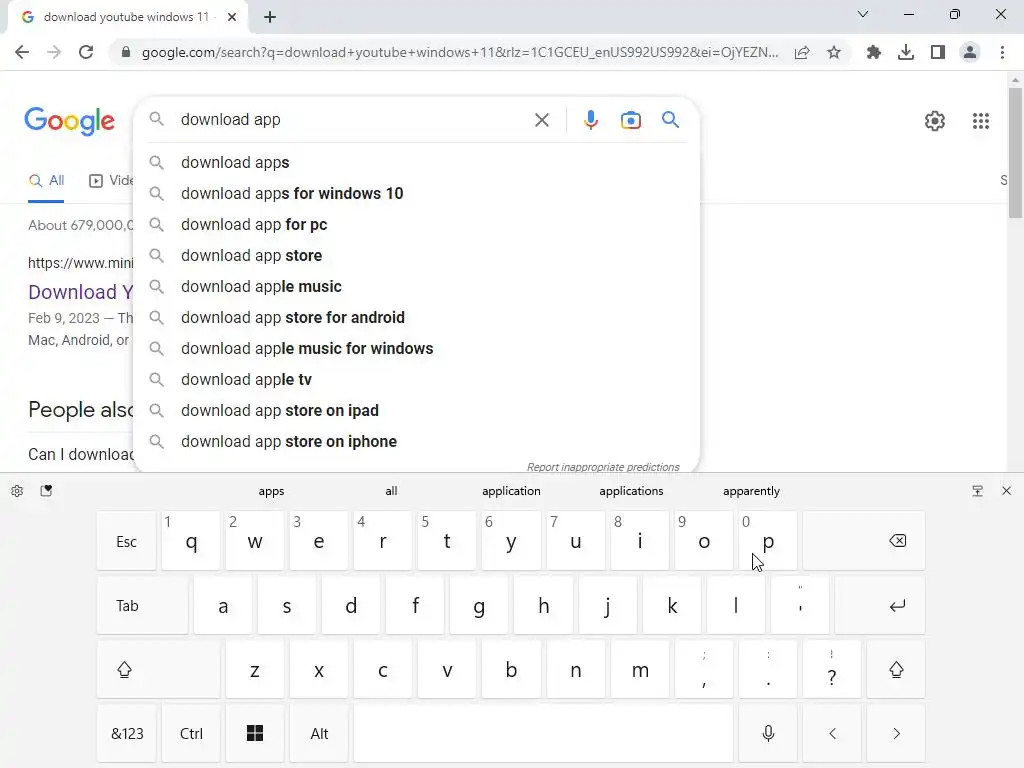
Task: Click 'Report inappropriate predictions' link
Action: (603, 467)
